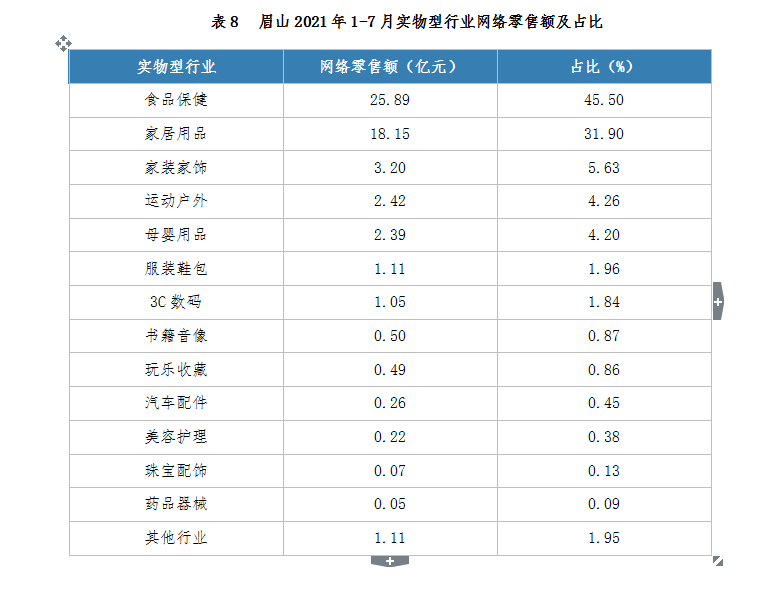762x599 pixels.
Task: Click the value 0.13
Action: 604,471
